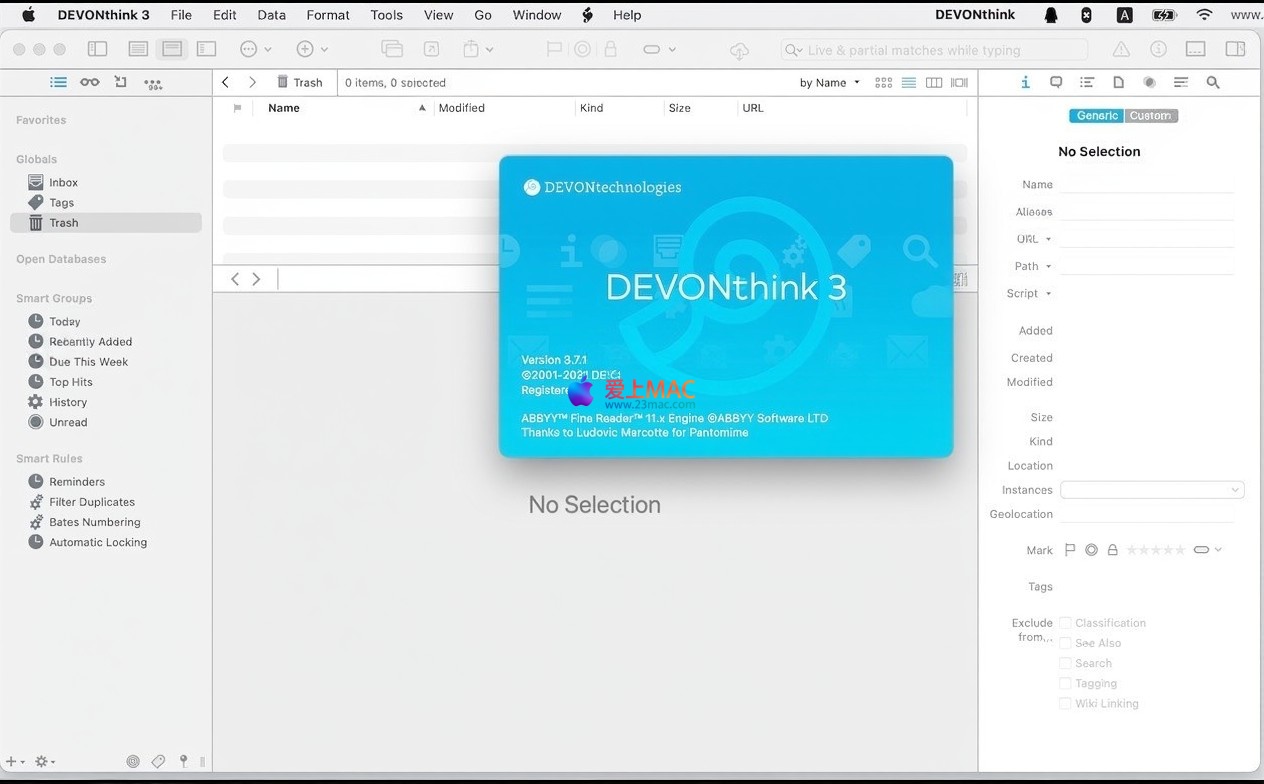Click the Generic info tab
Viewport: 1264px width, 784px height.
click(x=1096, y=116)
